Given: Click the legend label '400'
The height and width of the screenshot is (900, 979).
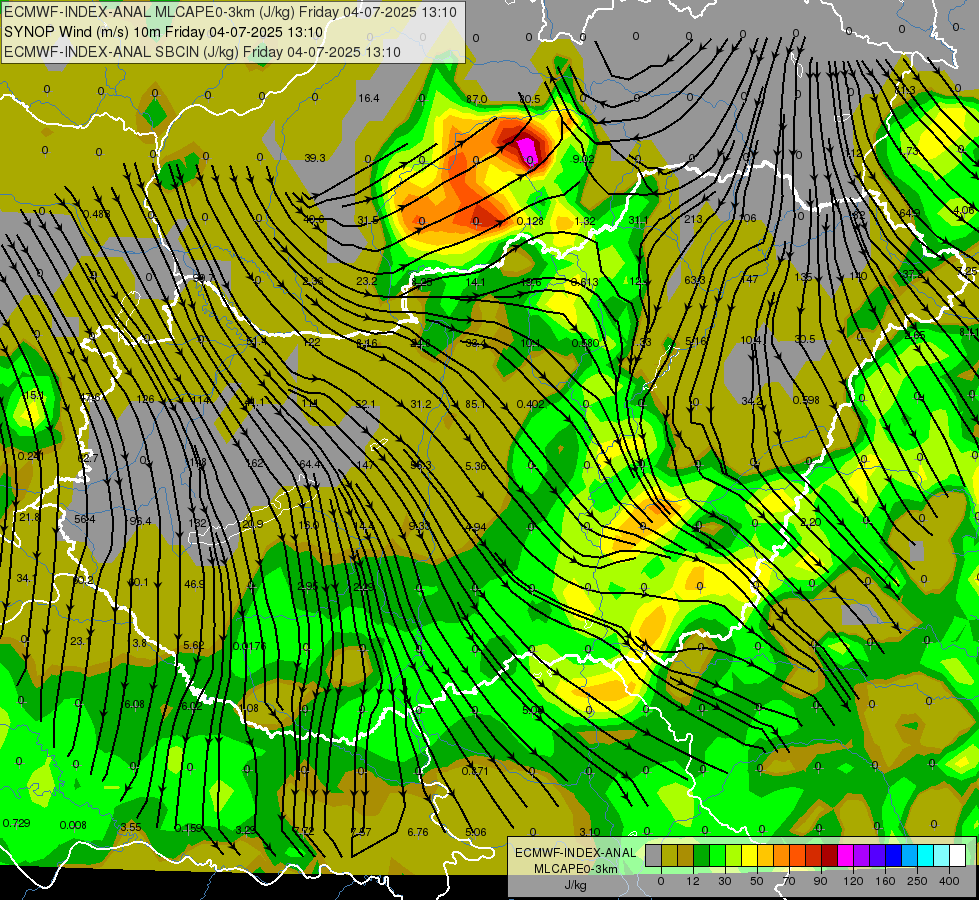Looking at the screenshot, I should point(949,881).
